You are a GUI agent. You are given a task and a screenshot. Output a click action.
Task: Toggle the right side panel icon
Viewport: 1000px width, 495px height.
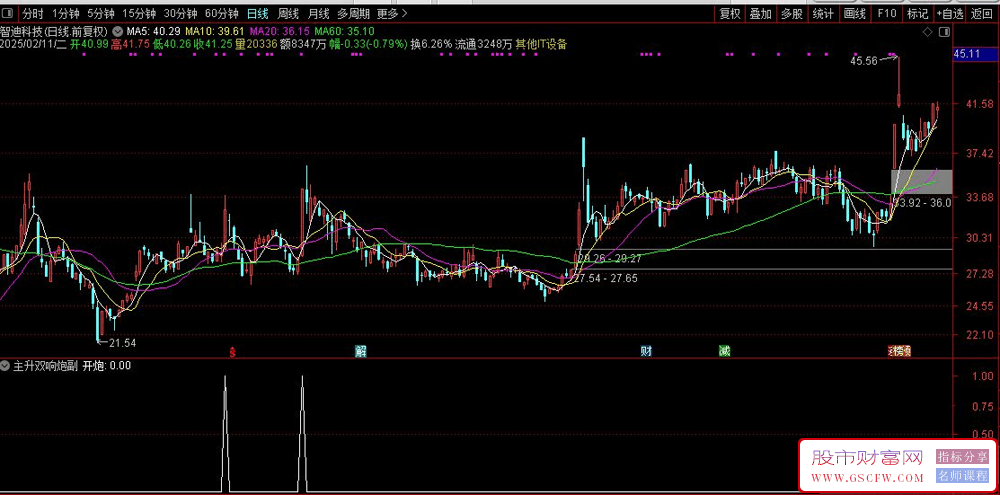pyautogui.click(x=945, y=31)
